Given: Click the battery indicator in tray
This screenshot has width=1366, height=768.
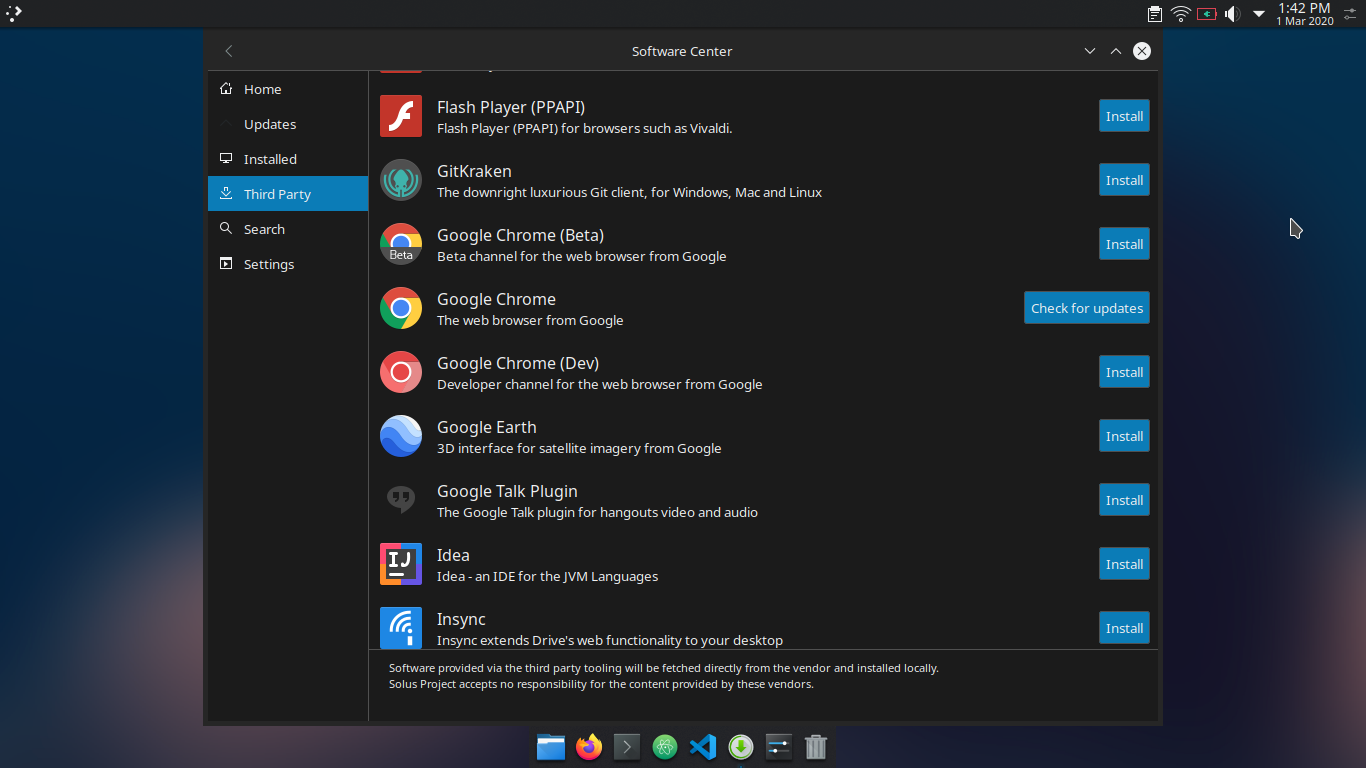Looking at the screenshot, I should click(x=1207, y=14).
